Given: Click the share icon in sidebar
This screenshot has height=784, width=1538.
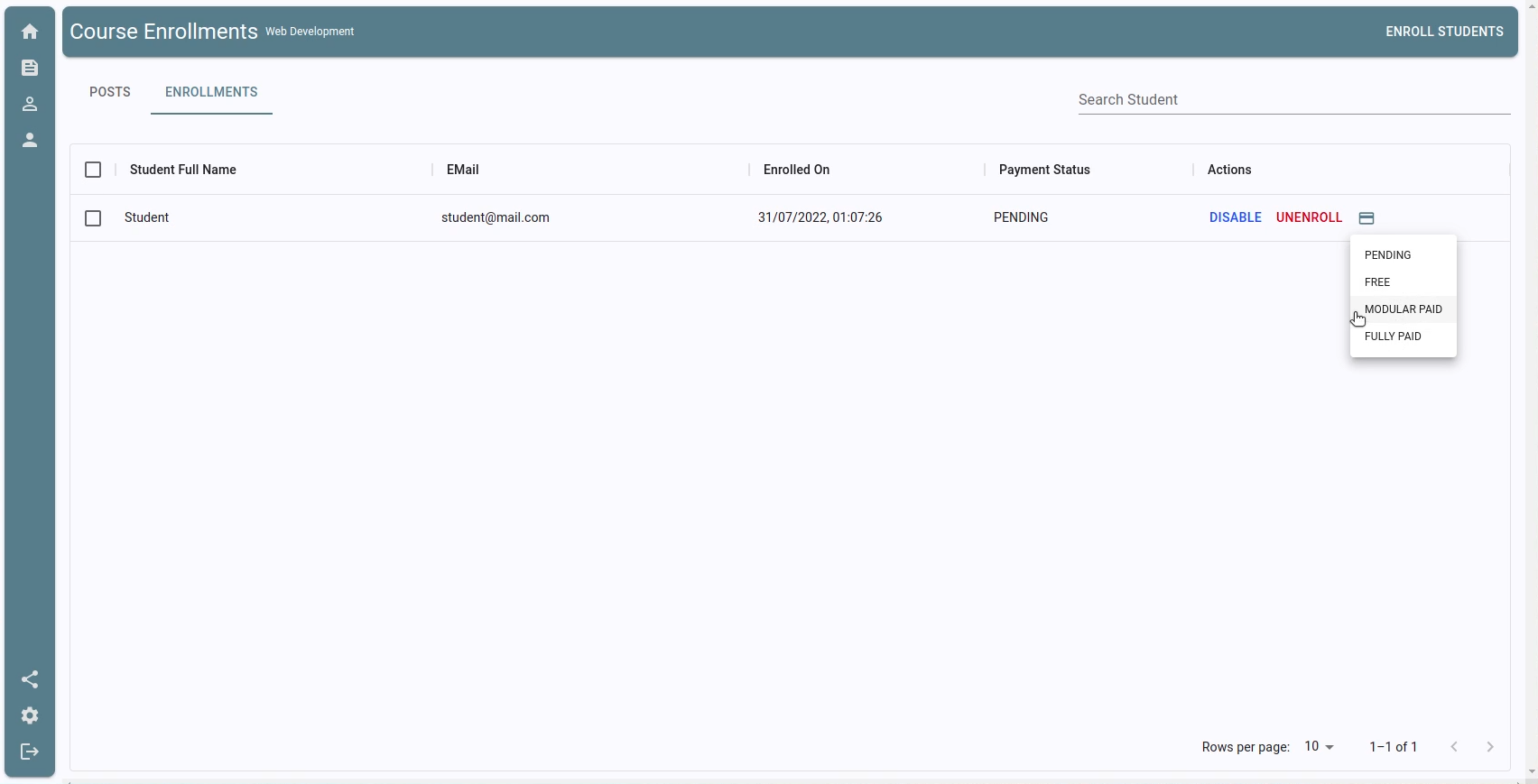Looking at the screenshot, I should tap(30, 679).
